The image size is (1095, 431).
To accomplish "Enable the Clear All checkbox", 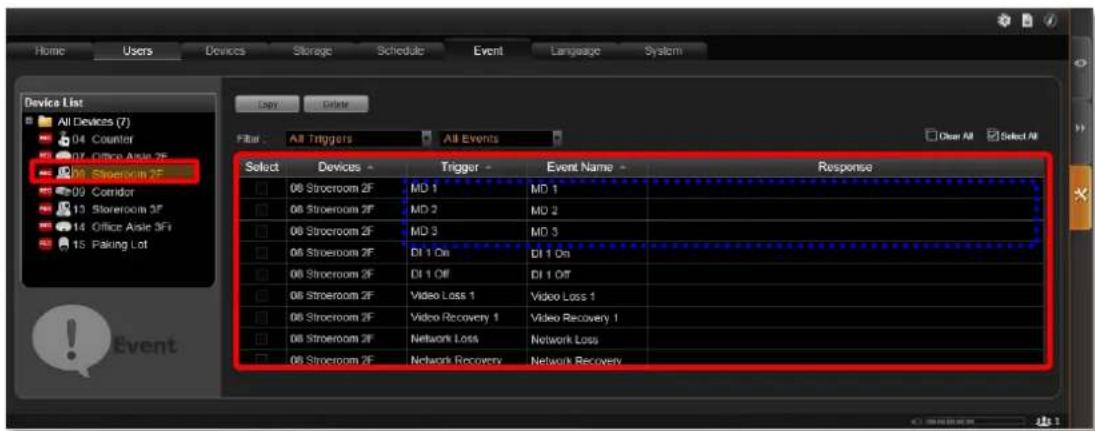I will [930, 136].
